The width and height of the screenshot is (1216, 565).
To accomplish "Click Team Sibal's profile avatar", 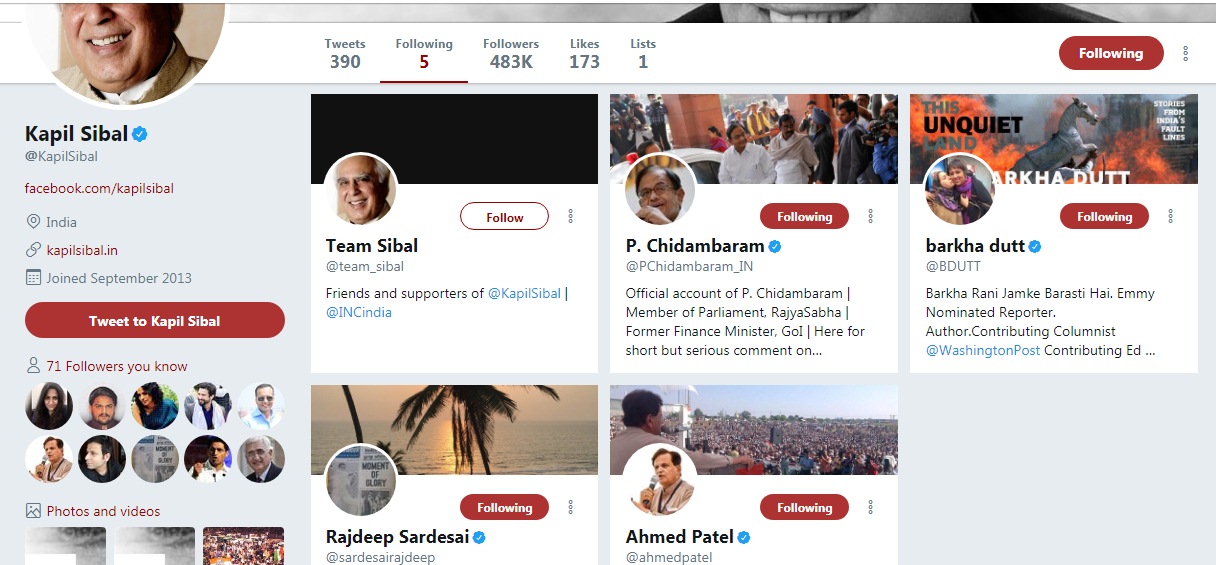I will point(361,190).
